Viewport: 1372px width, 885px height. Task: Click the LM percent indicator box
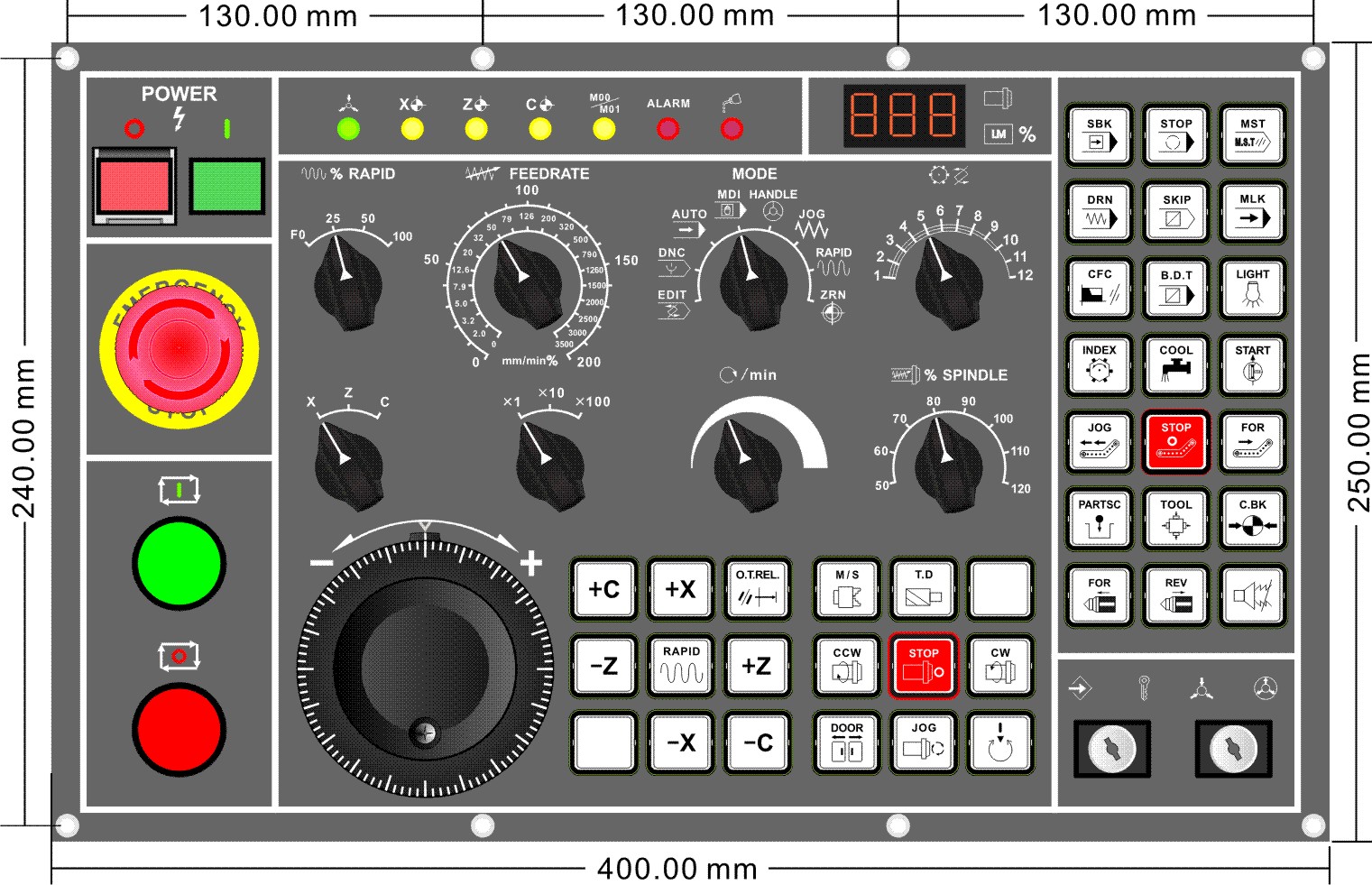(998, 134)
